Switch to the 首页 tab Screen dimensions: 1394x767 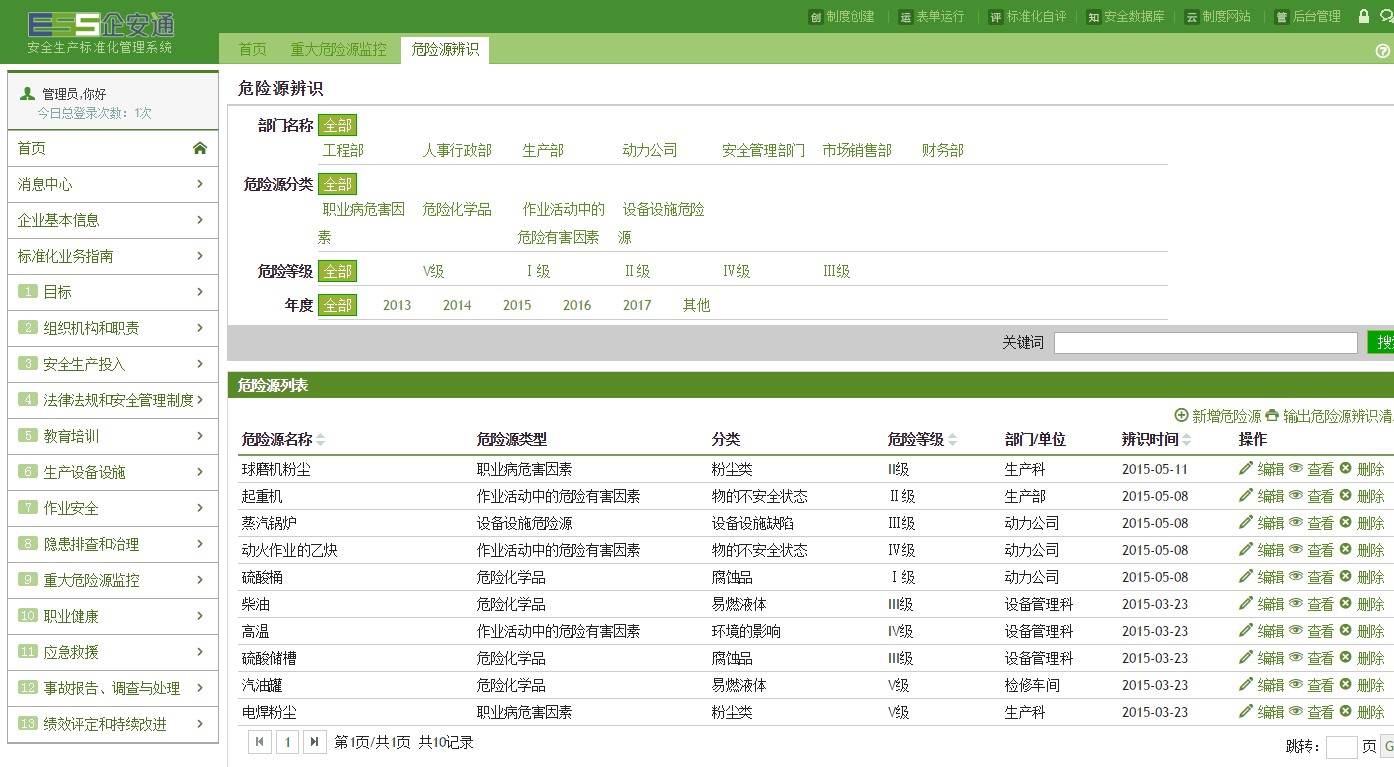pos(253,49)
